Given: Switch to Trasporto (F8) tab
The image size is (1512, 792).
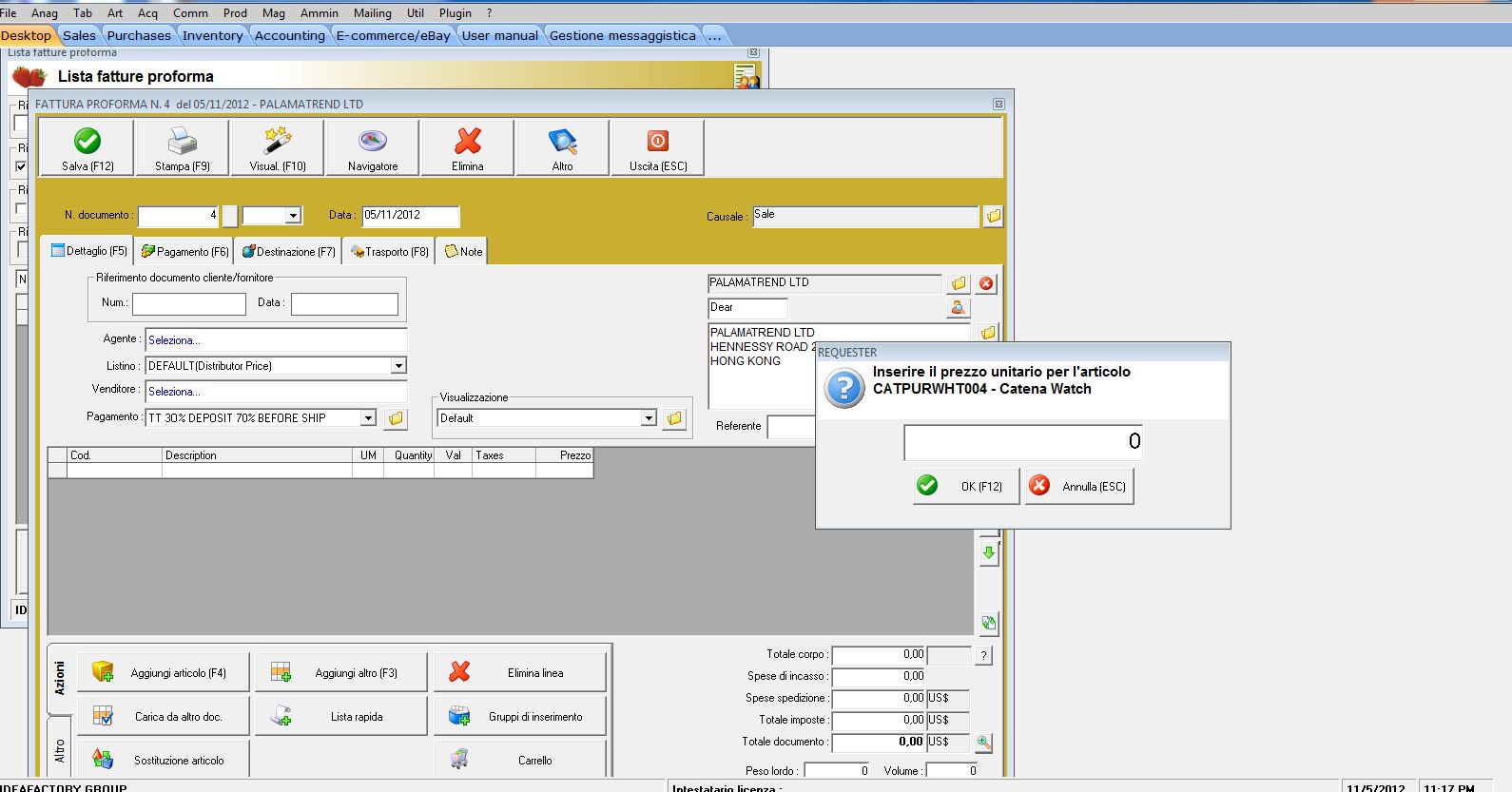Looking at the screenshot, I should coord(390,252).
